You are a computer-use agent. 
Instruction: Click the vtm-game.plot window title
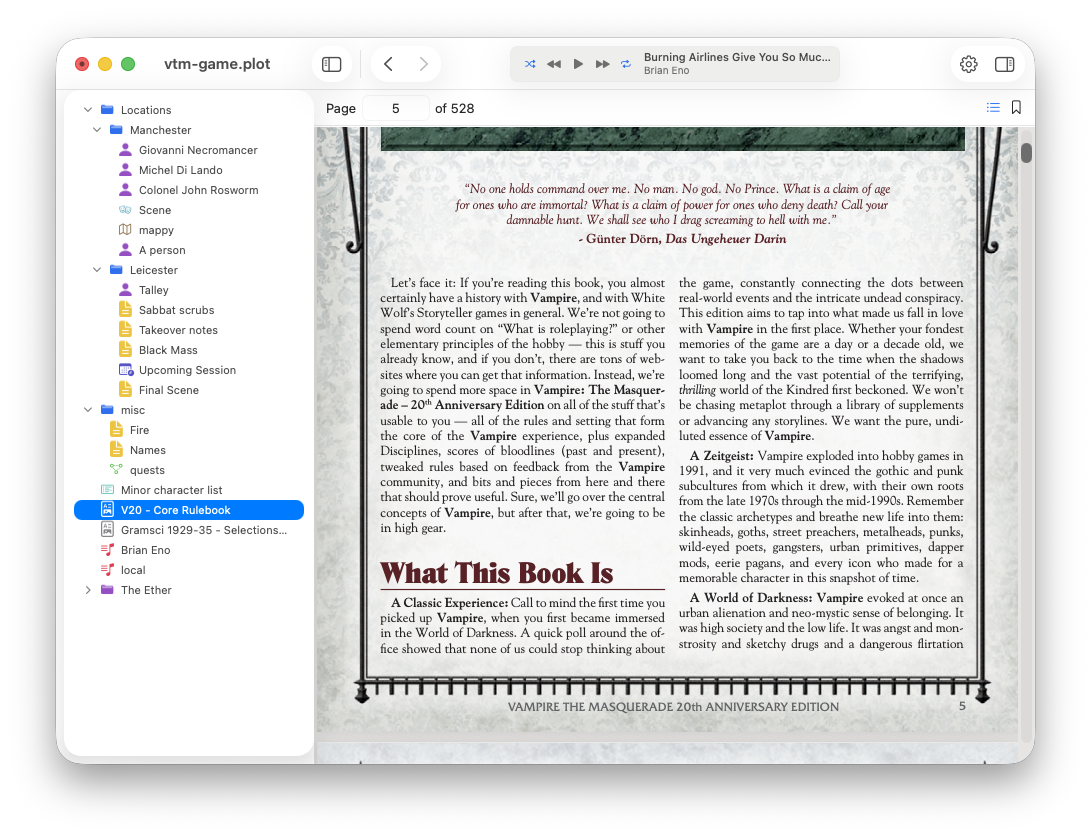click(217, 64)
